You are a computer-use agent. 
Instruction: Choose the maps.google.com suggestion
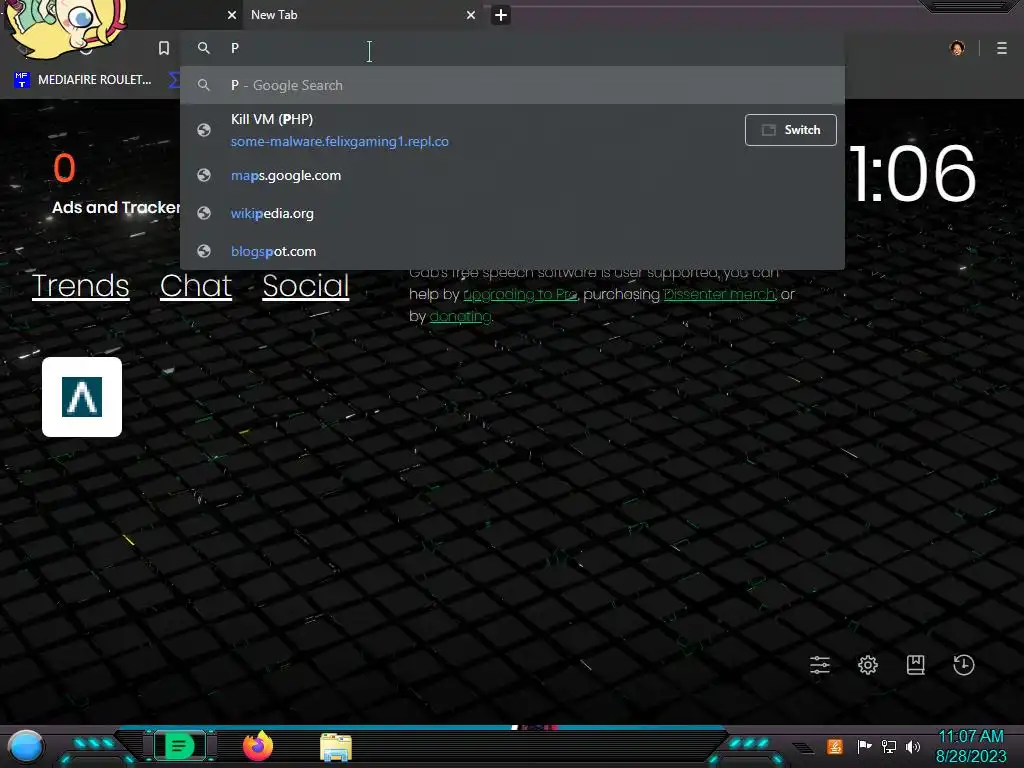point(513,176)
